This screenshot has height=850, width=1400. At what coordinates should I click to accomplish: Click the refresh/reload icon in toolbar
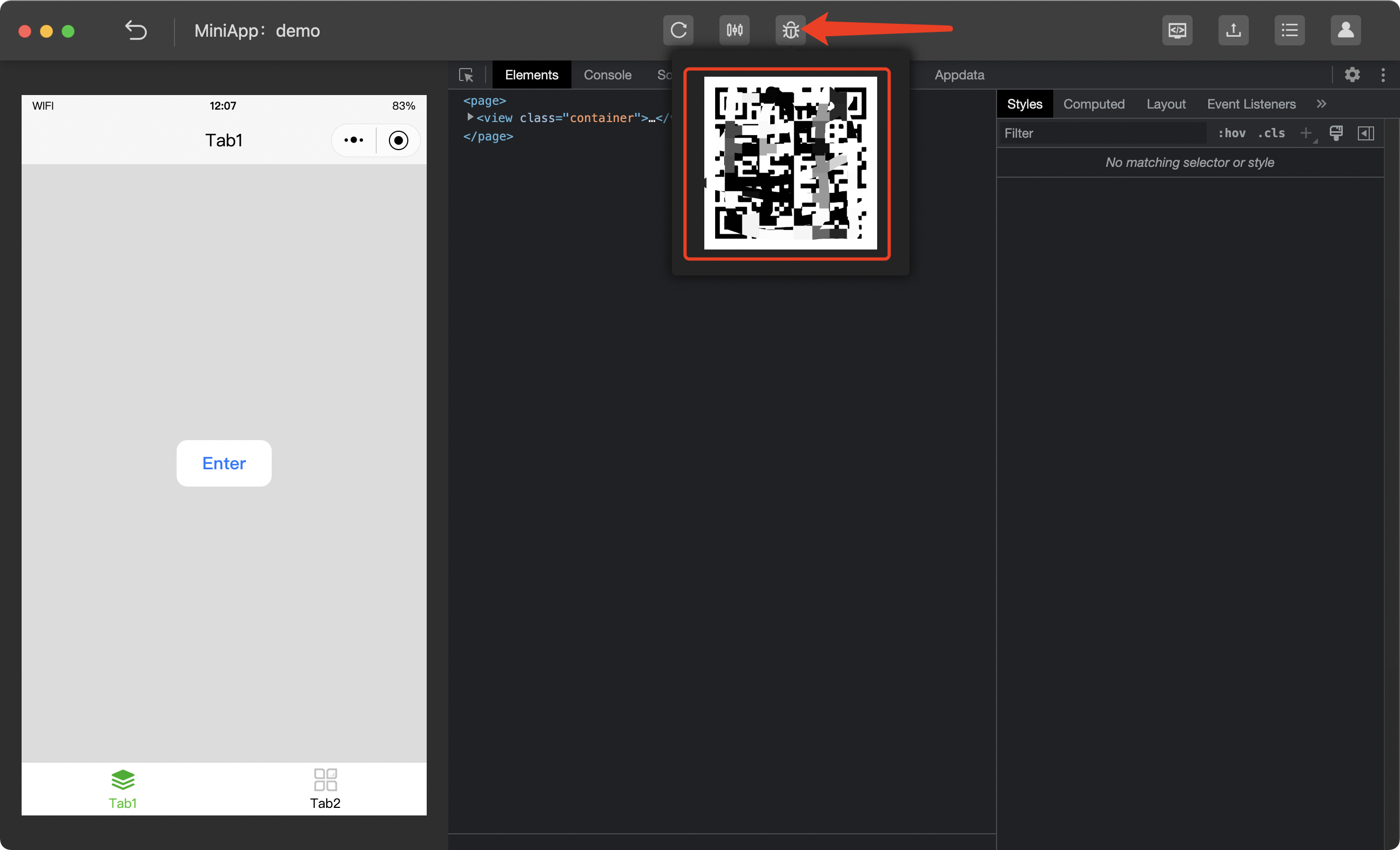678,30
